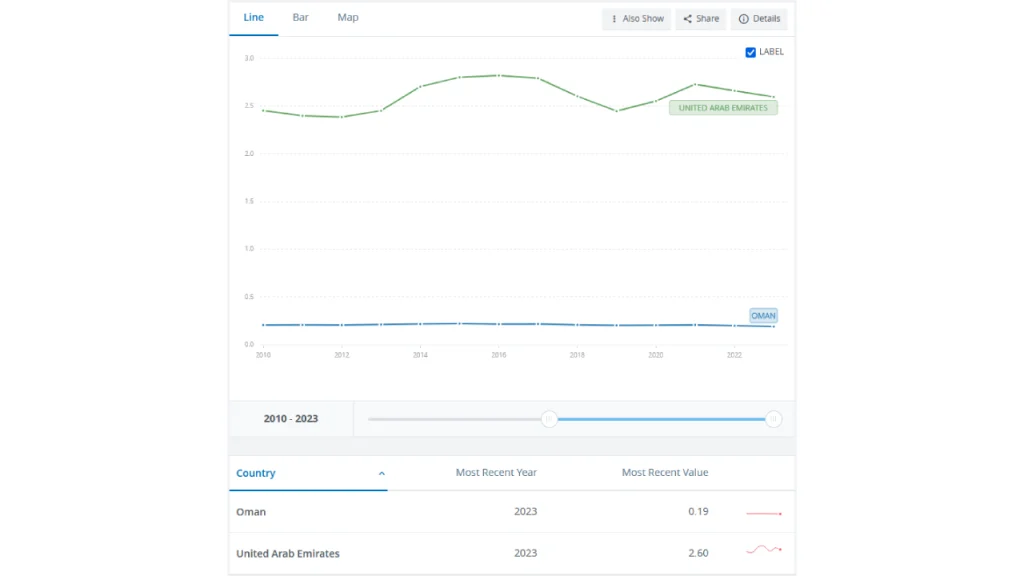Sort by Most Recent Value column
Viewport: 1024px width, 576px height.
coord(665,473)
